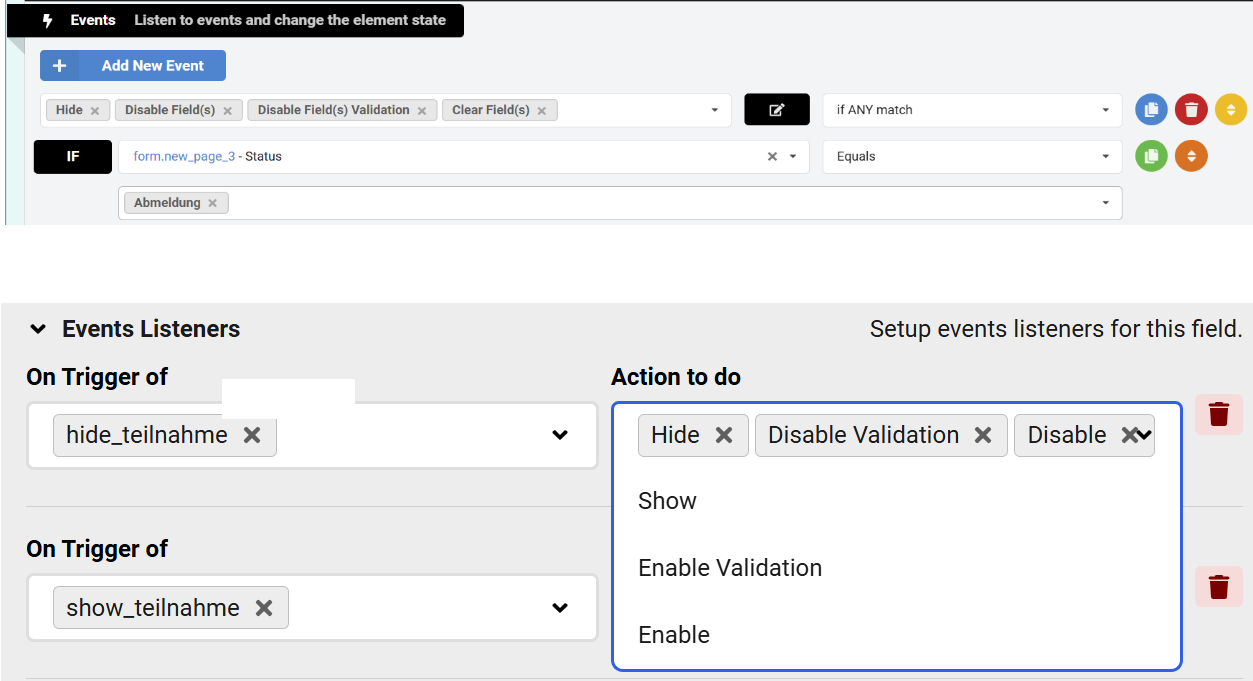Delete the show_teilnahme listener row
Image resolution: width=1253 pixels, height=681 pixels.
click(1218, 587)
